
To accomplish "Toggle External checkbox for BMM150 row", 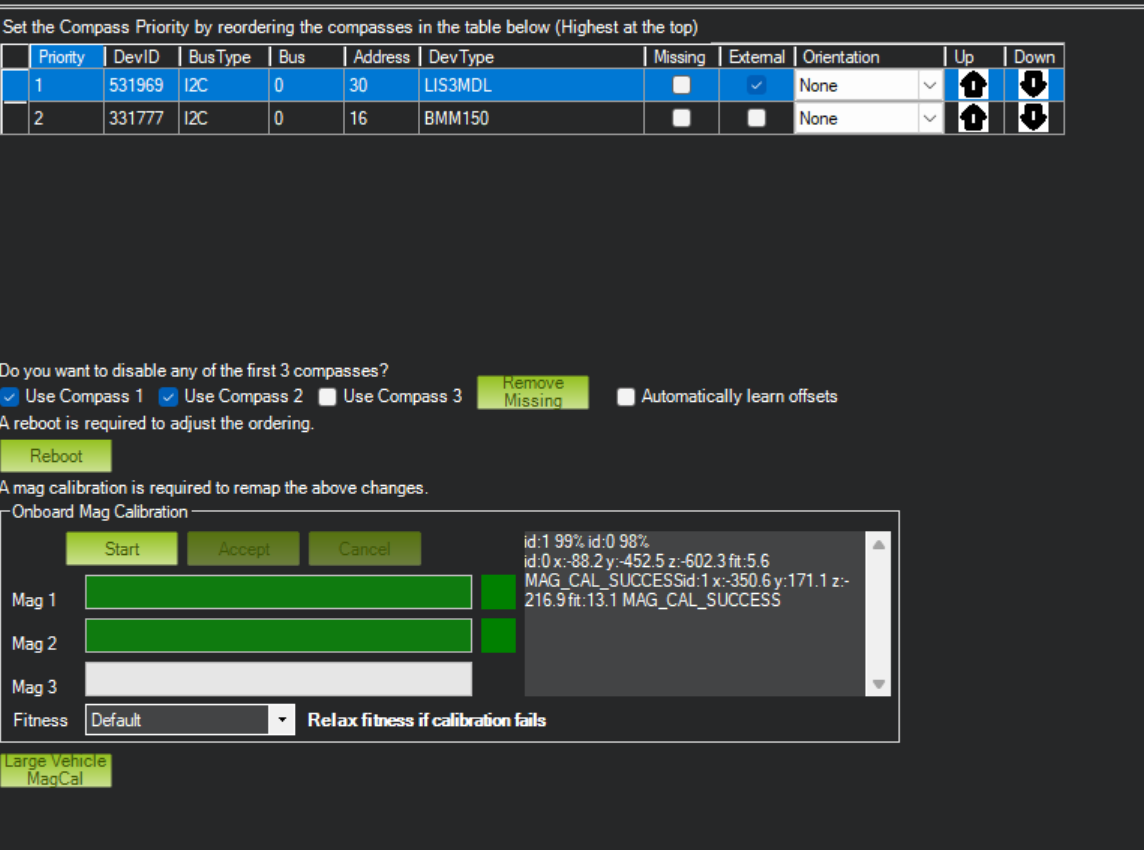I will 757,118.
